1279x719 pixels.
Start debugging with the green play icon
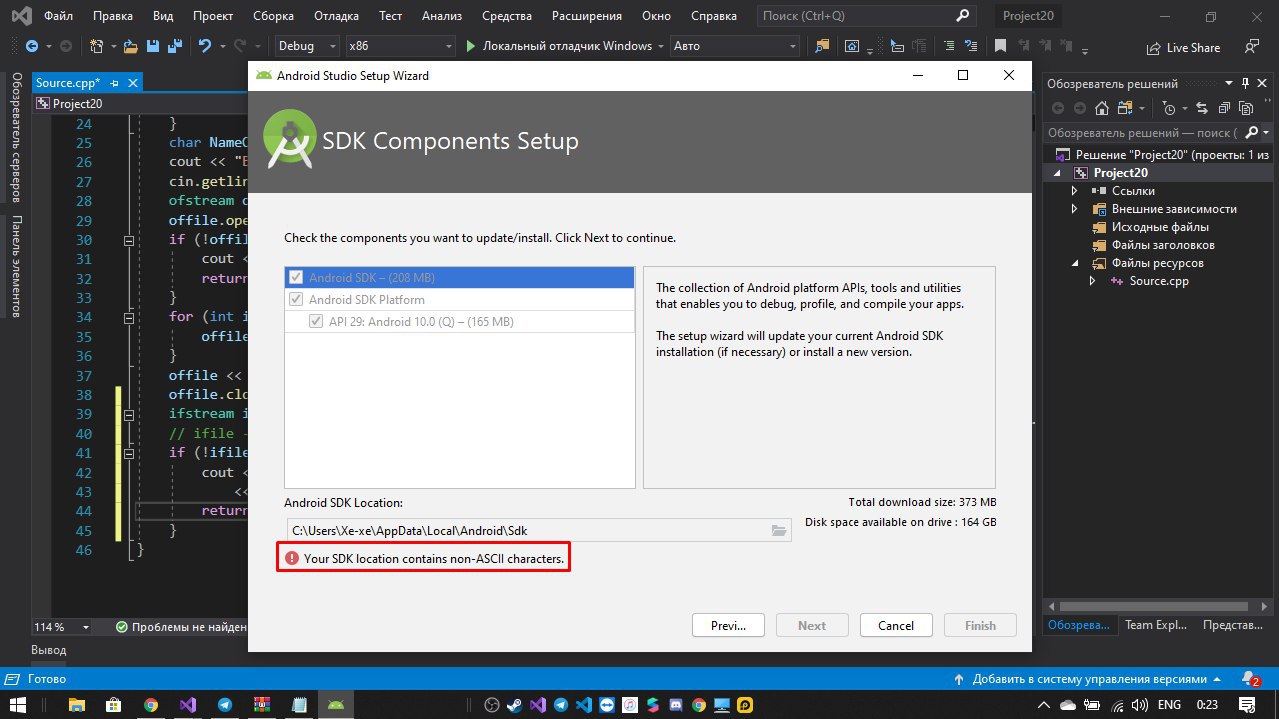tap(472, 46)
